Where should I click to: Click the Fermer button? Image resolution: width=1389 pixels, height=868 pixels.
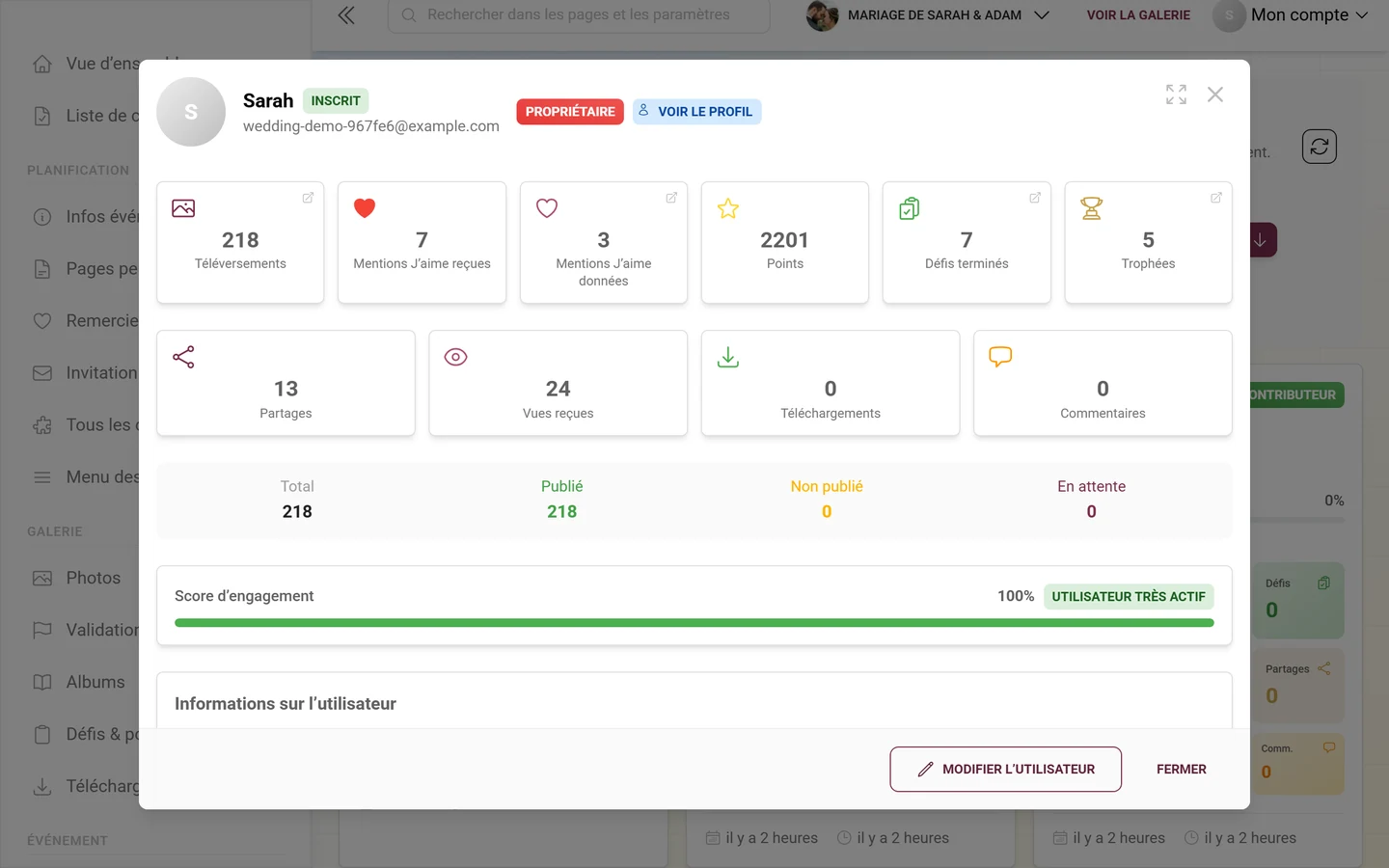point(1182,769)
